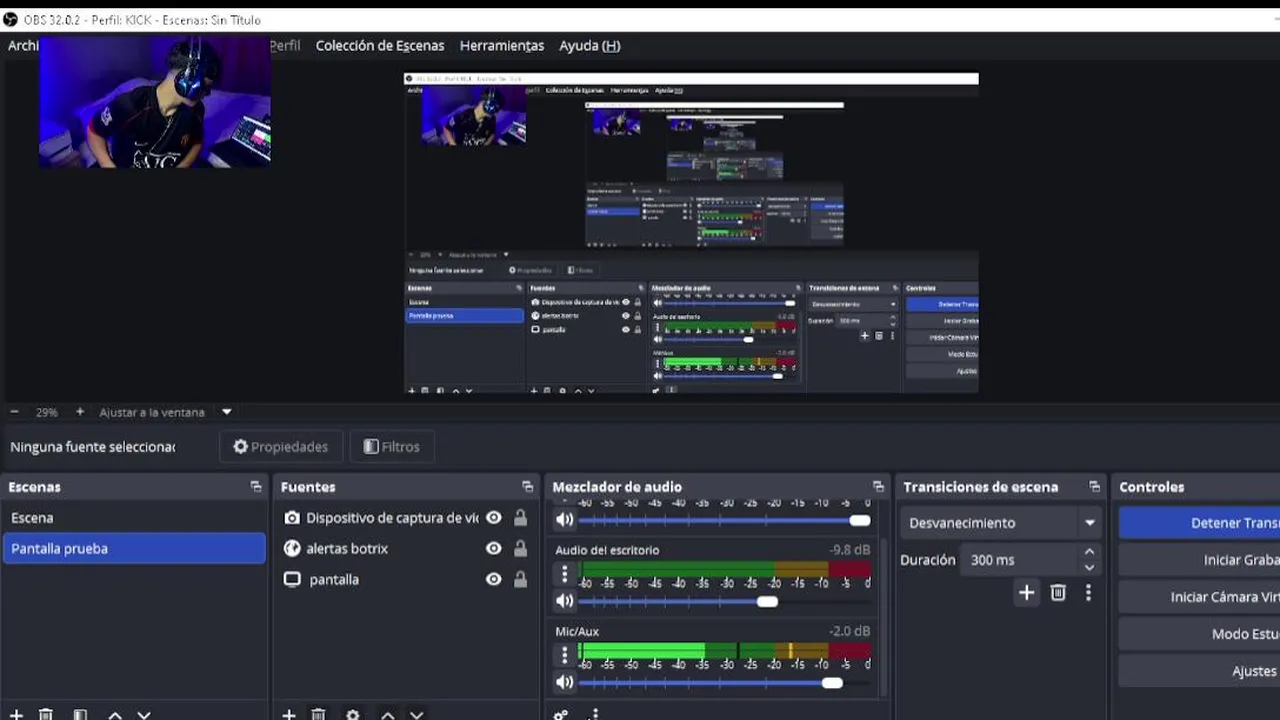Viewport: 1280px width, 720px height.
Task: Select the Pantalla prueba scene
Action: click(134, 548)
